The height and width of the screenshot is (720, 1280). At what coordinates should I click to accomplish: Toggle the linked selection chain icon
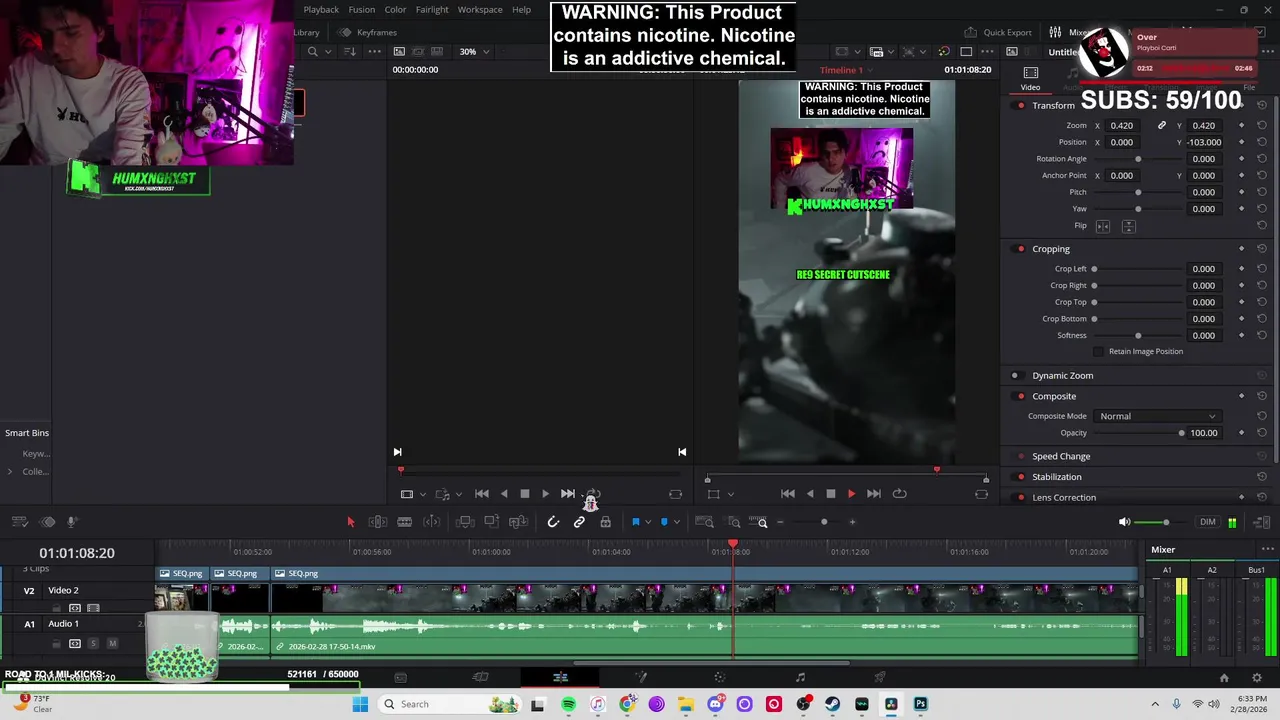coord(579,522)
